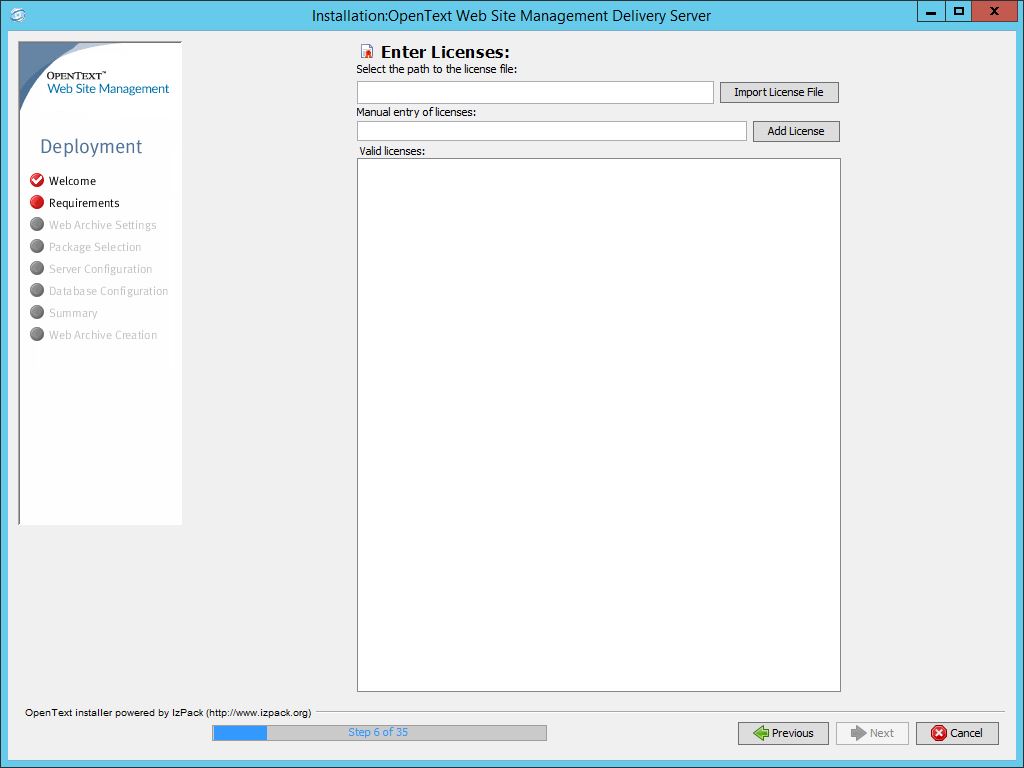
Task: Click the checked Welcome step icon
Action: [37, 180]
